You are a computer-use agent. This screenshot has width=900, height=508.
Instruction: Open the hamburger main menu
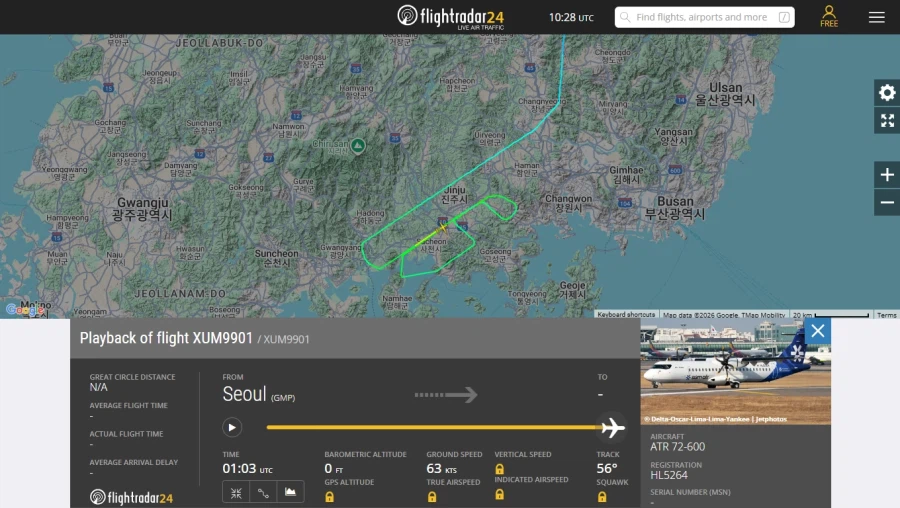876,17
